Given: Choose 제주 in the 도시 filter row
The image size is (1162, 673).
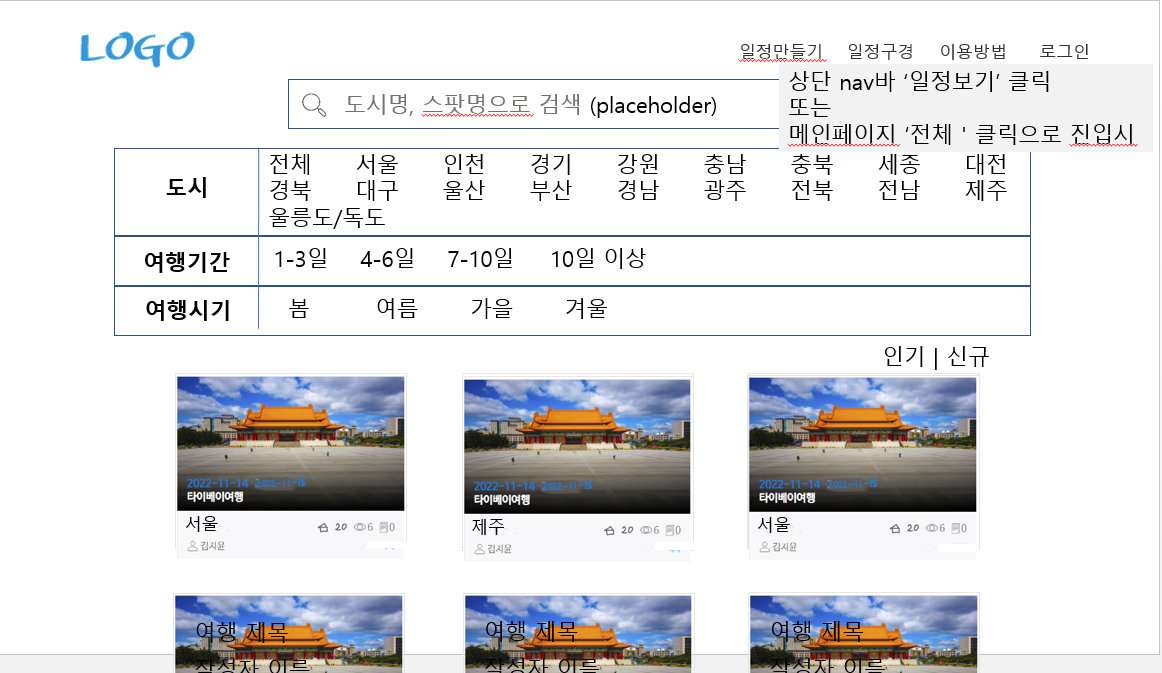Looking at the screenshot, I should 986,190.
